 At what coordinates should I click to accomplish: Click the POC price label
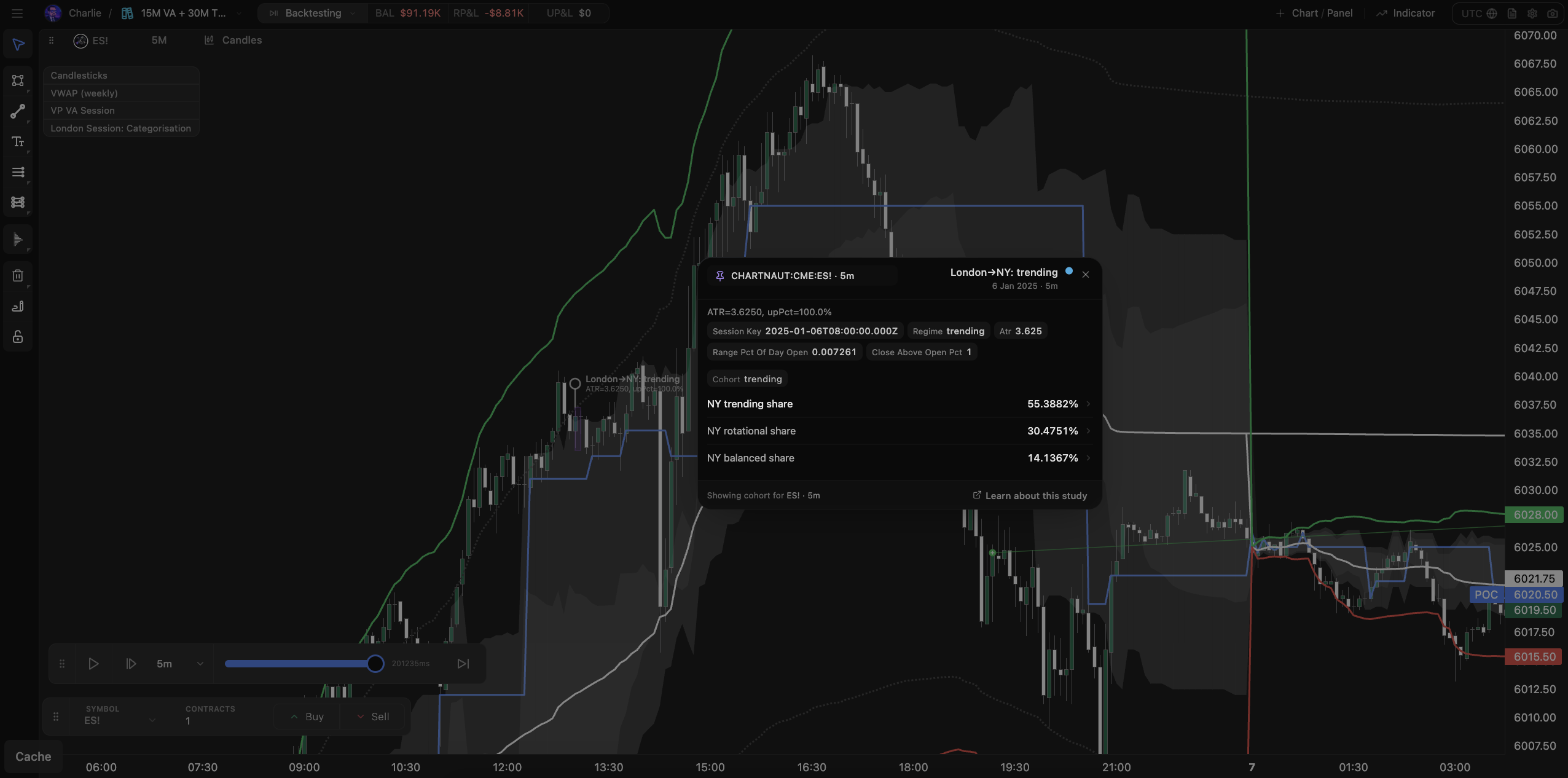1486,595
